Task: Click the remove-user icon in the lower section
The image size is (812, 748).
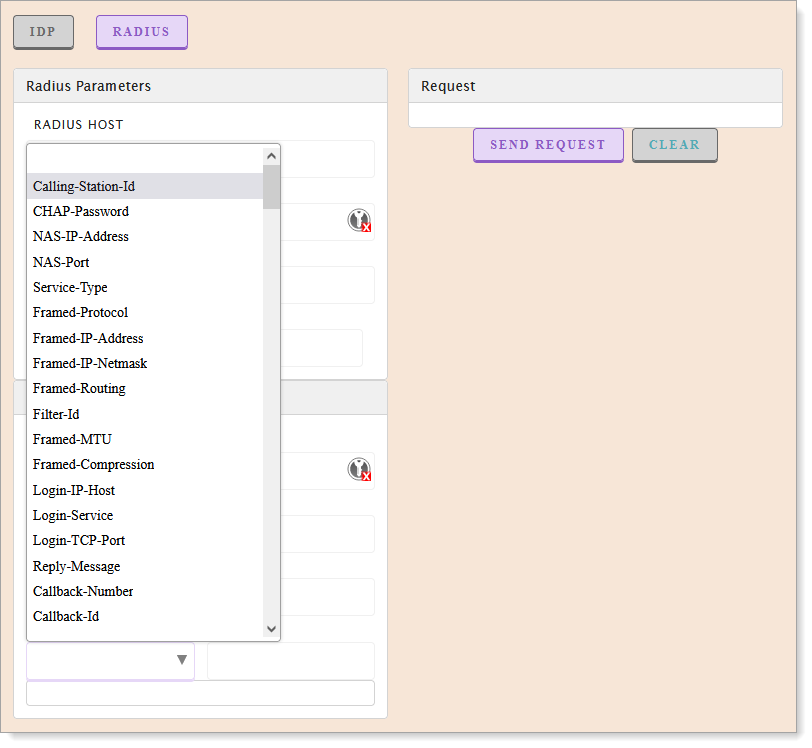Action: (x=359, y=469)
